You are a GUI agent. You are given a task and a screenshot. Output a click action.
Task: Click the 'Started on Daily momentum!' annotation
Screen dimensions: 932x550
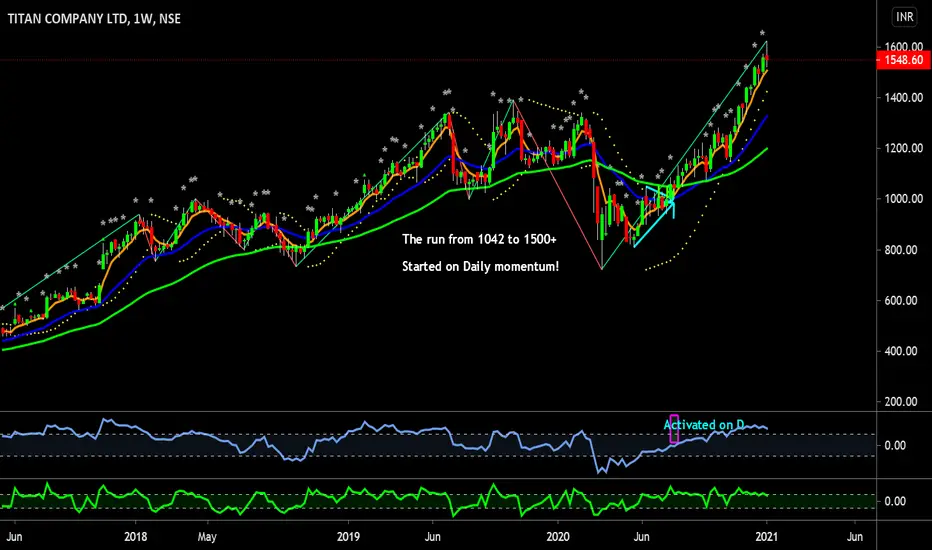click(x=480, y=266)
